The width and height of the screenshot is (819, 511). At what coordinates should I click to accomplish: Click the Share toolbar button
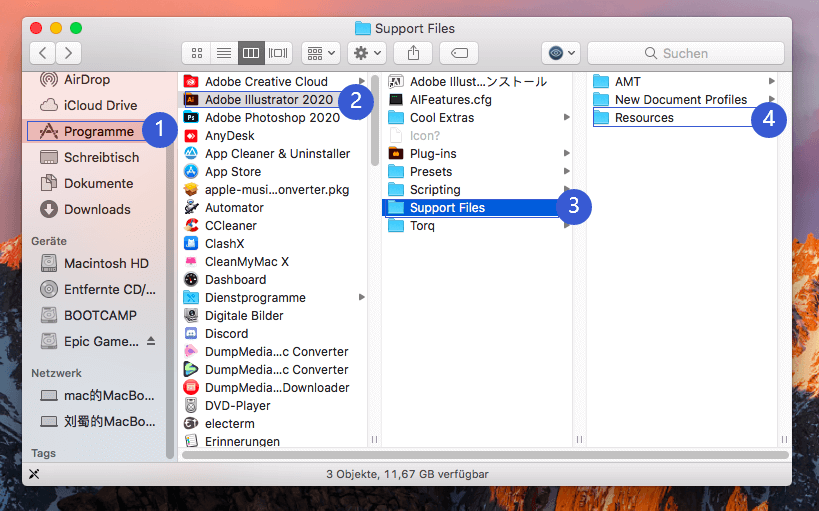413,53
